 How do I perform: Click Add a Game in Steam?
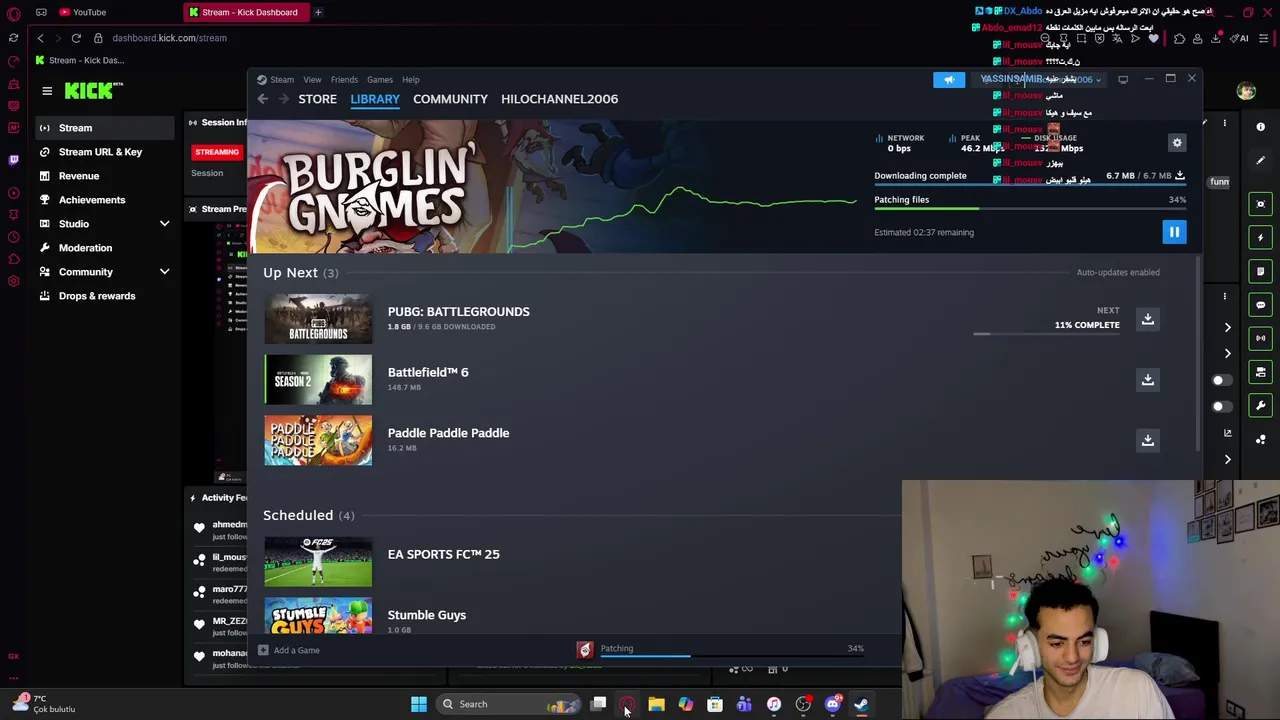[289, 650]
